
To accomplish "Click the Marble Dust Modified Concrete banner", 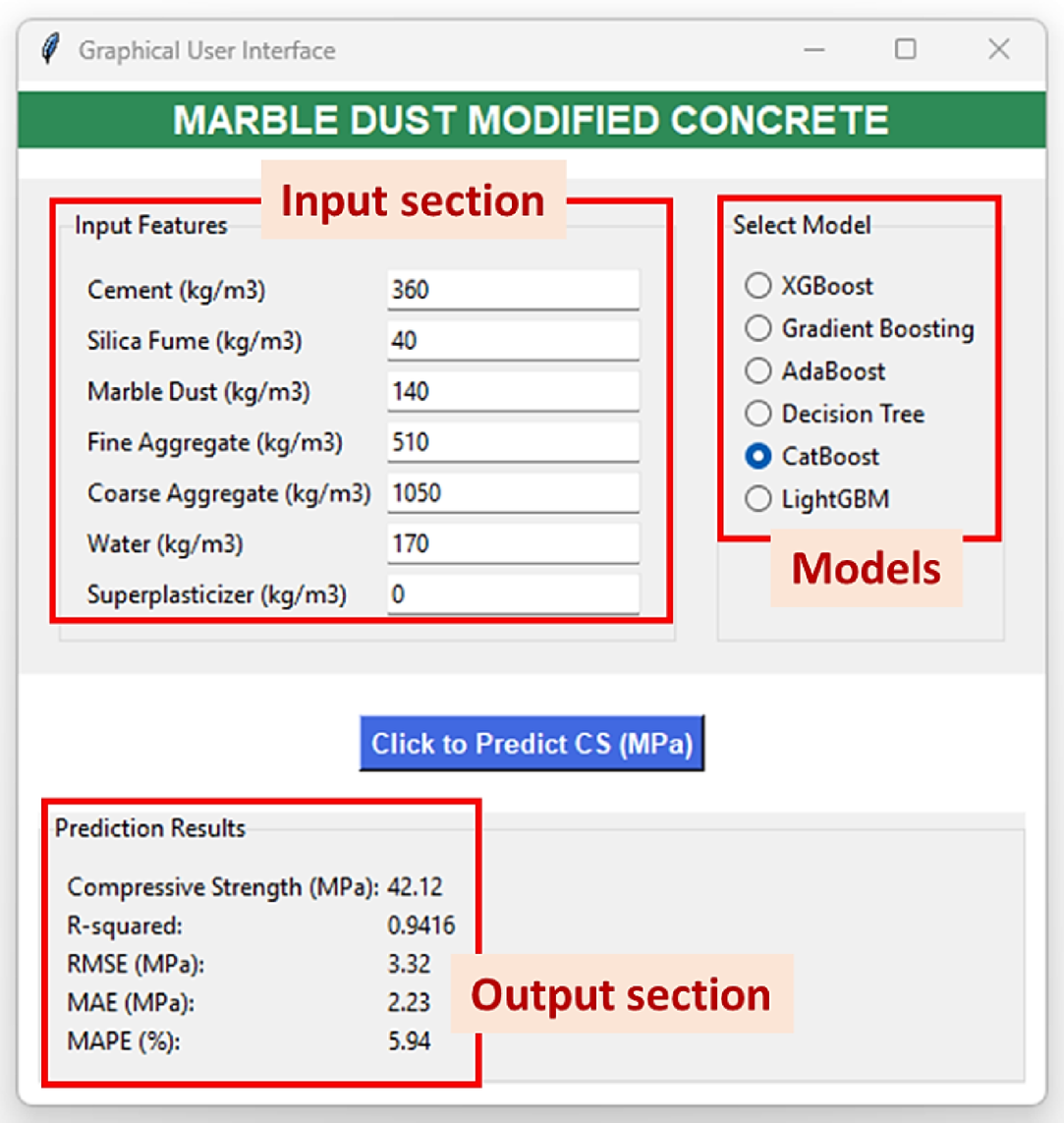I will (532, 120).
